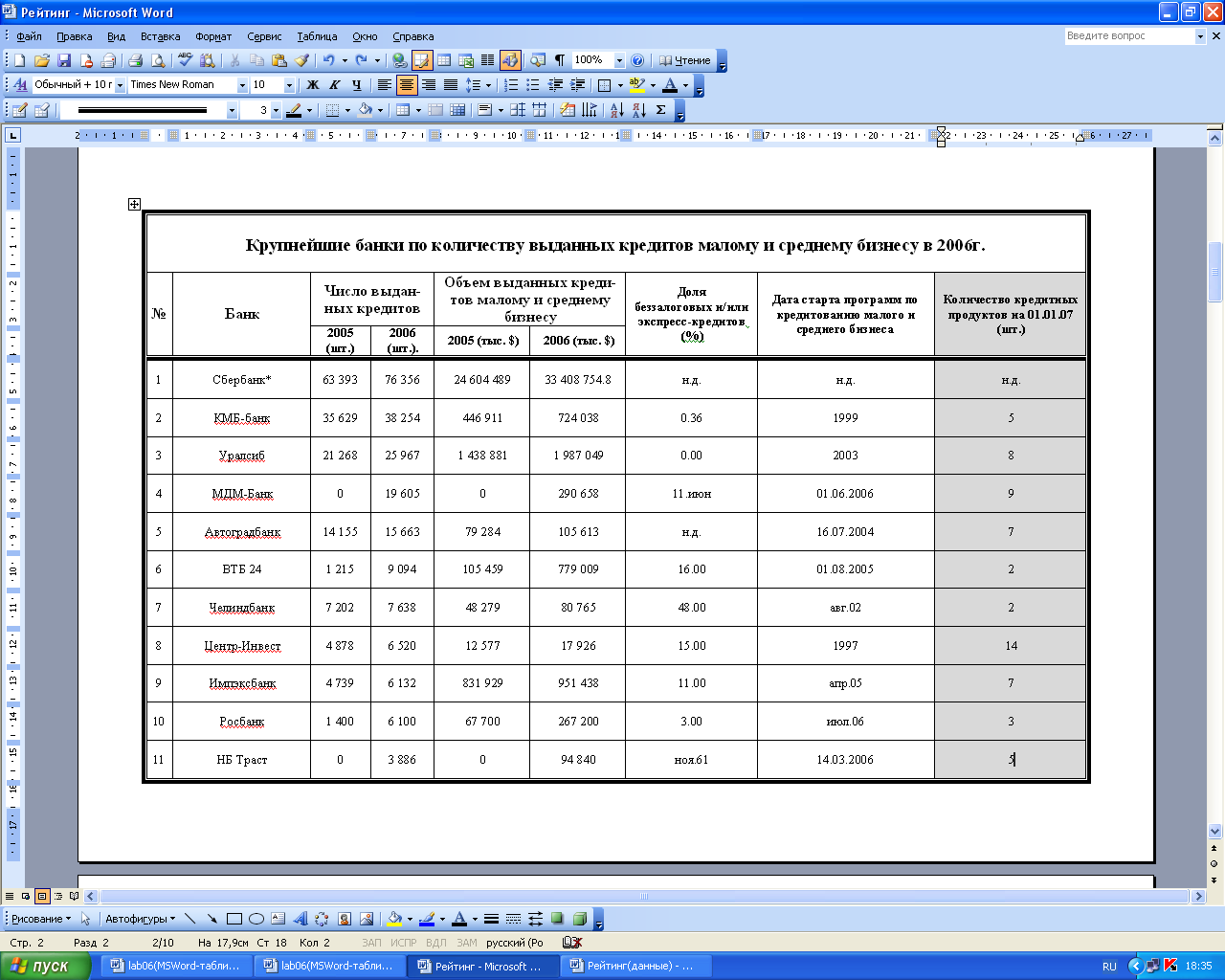Image resolution: width=1225 pixels, height=980 pixels.
Task: Open the Правка menu
Action: (x=74, y=36)
